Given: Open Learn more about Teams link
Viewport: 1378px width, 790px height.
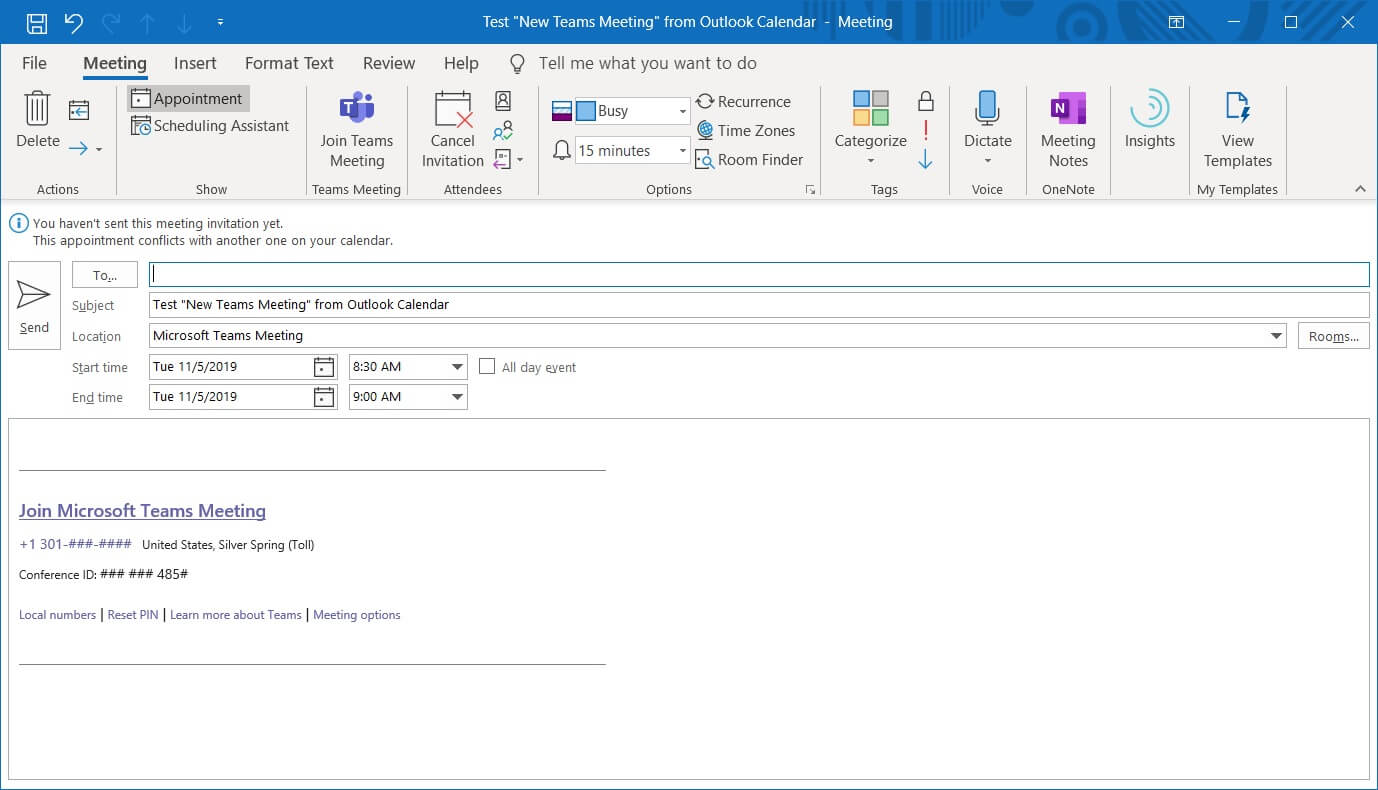Looking at the screenshot, I should point(236,615).
